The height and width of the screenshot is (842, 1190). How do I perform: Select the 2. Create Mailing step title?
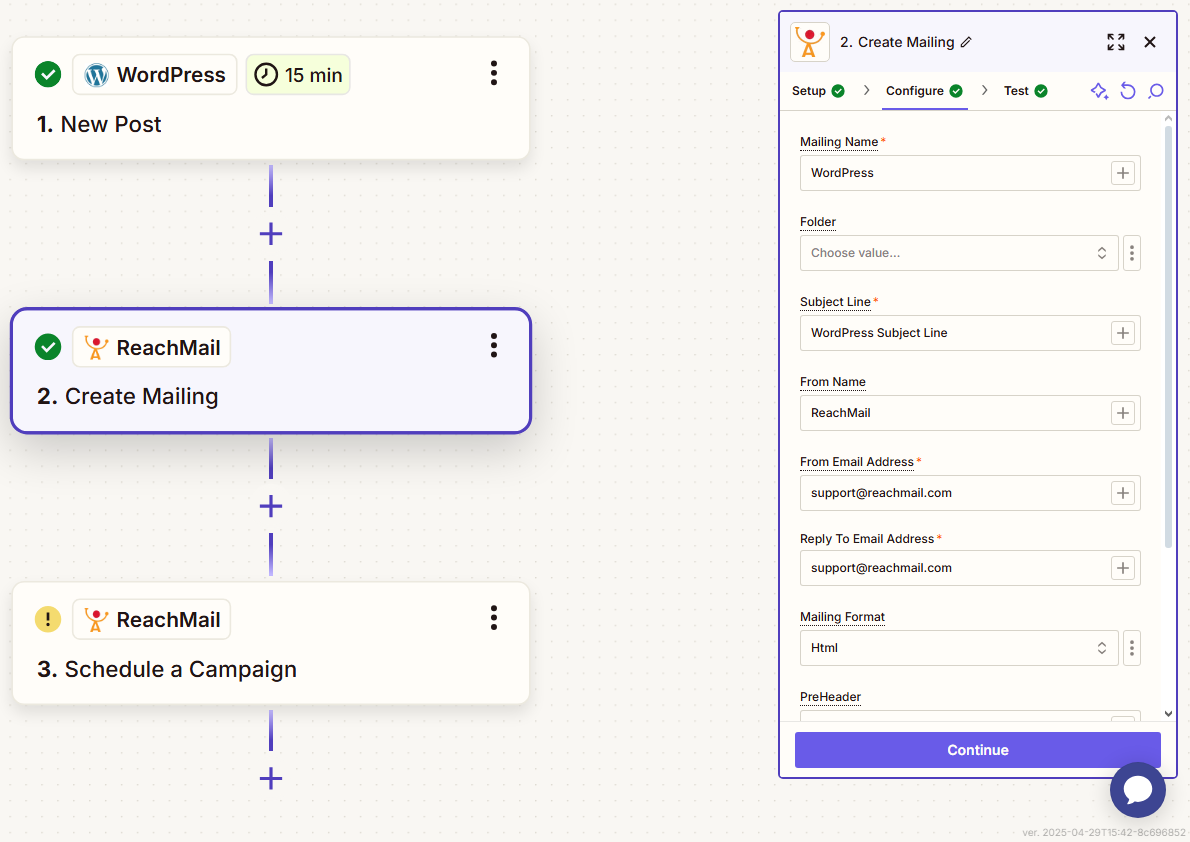128,396
